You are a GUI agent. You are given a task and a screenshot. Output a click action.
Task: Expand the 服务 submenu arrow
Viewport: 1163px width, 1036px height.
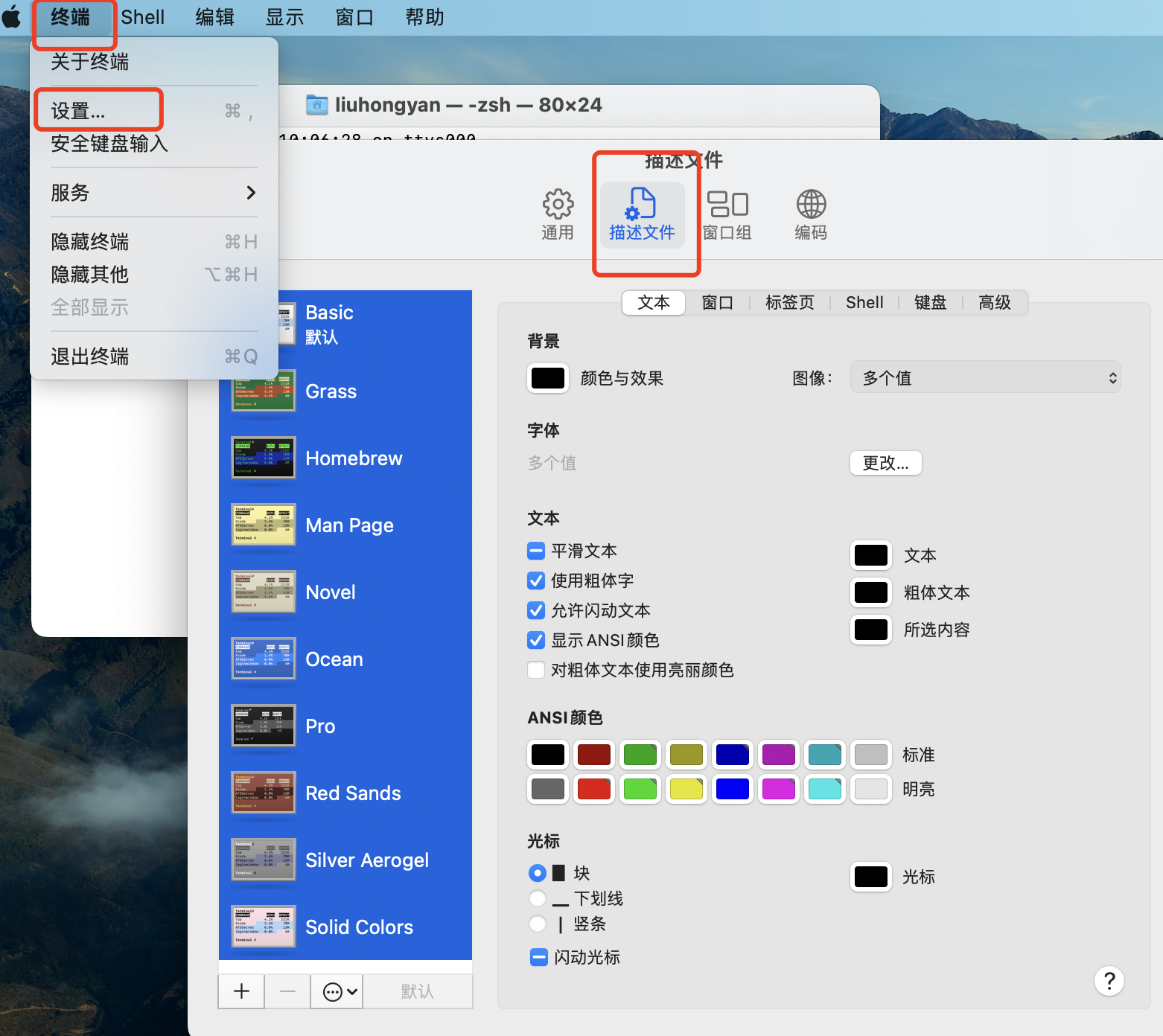tap(251, 193)
